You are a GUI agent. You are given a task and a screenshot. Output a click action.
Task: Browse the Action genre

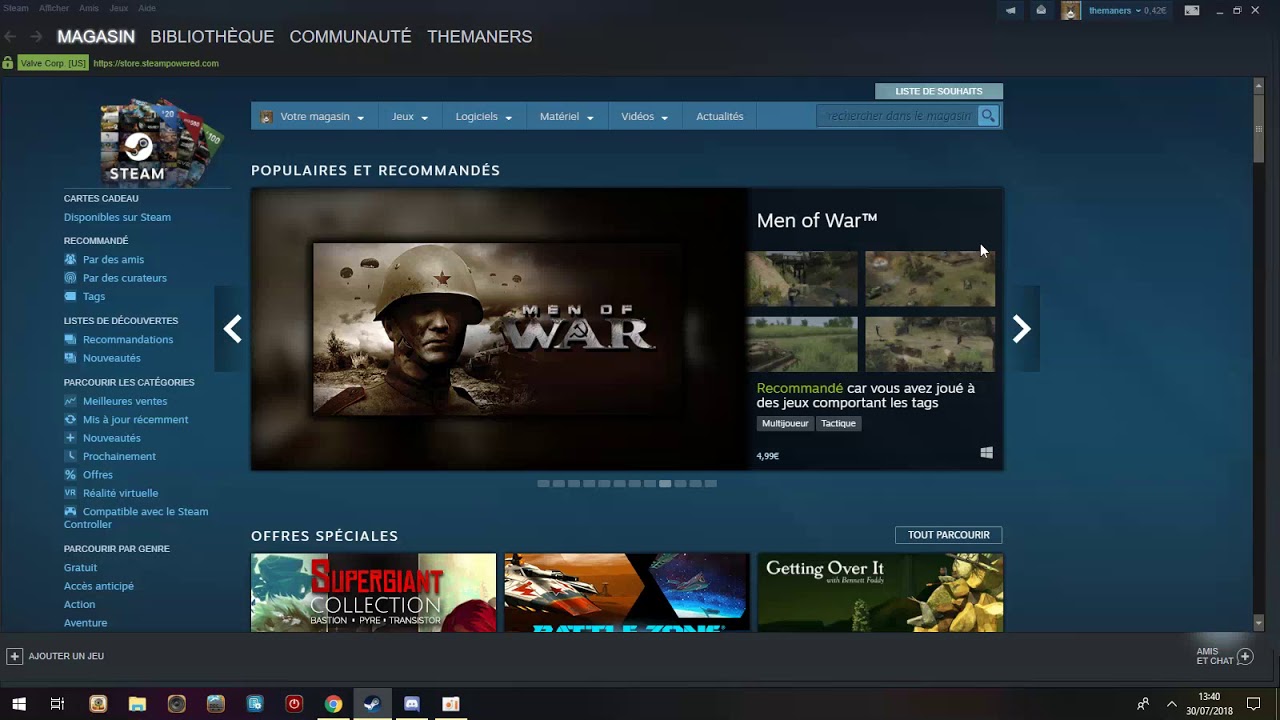point(79,604)
